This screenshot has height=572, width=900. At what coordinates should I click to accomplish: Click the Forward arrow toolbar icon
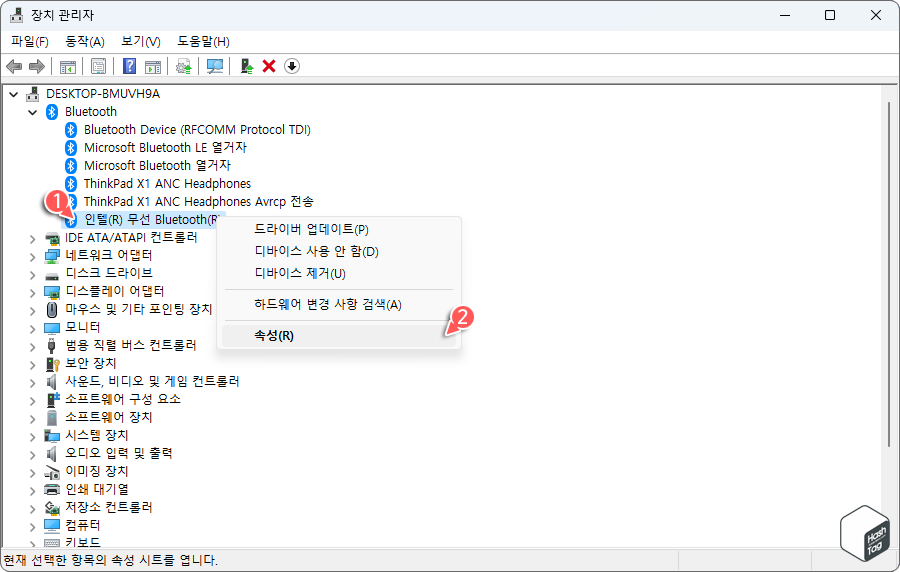coord(37,67)
